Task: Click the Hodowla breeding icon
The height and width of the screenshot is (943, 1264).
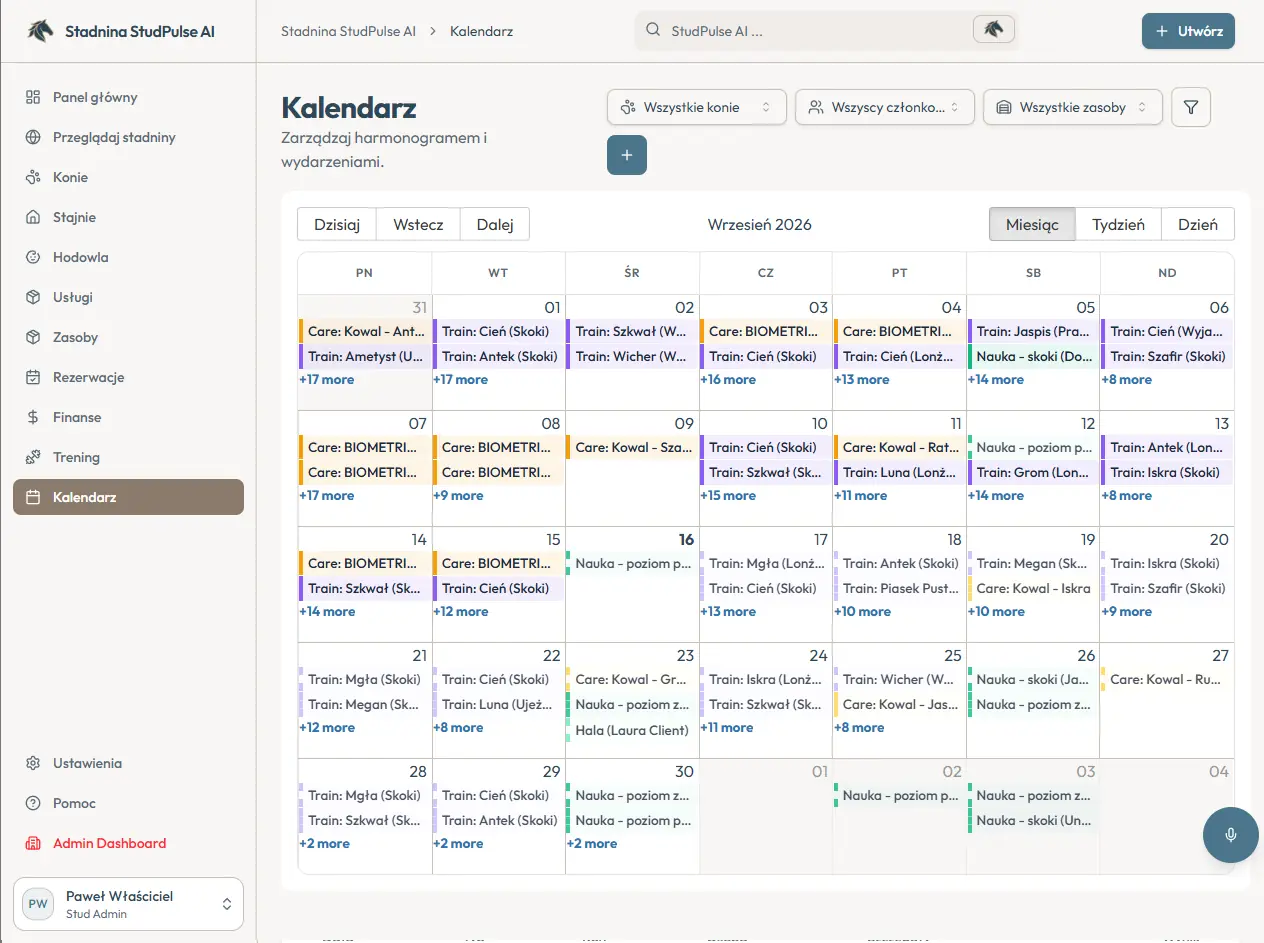Action: pos(33,257)
